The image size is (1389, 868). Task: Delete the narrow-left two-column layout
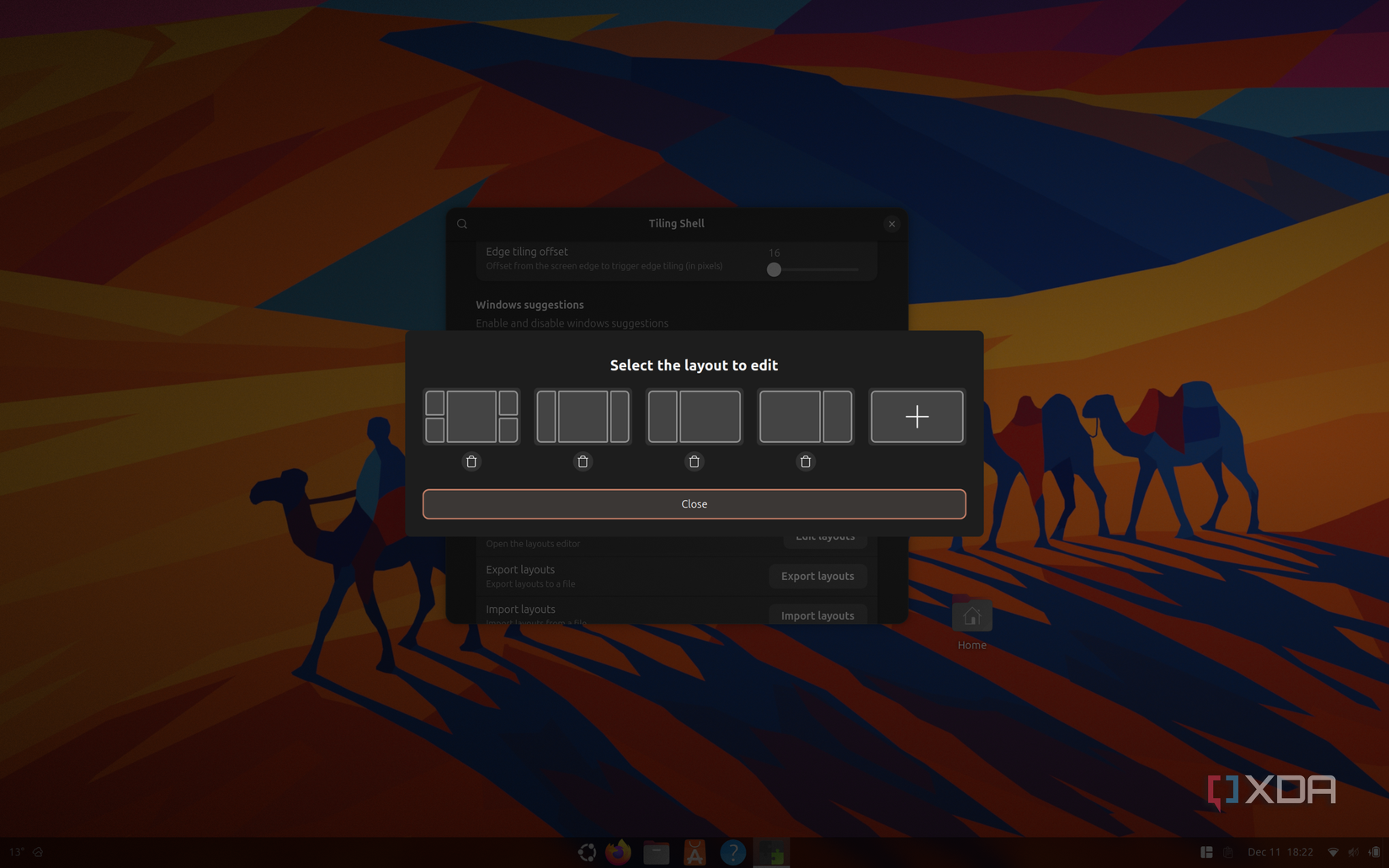tap(694, 461)
